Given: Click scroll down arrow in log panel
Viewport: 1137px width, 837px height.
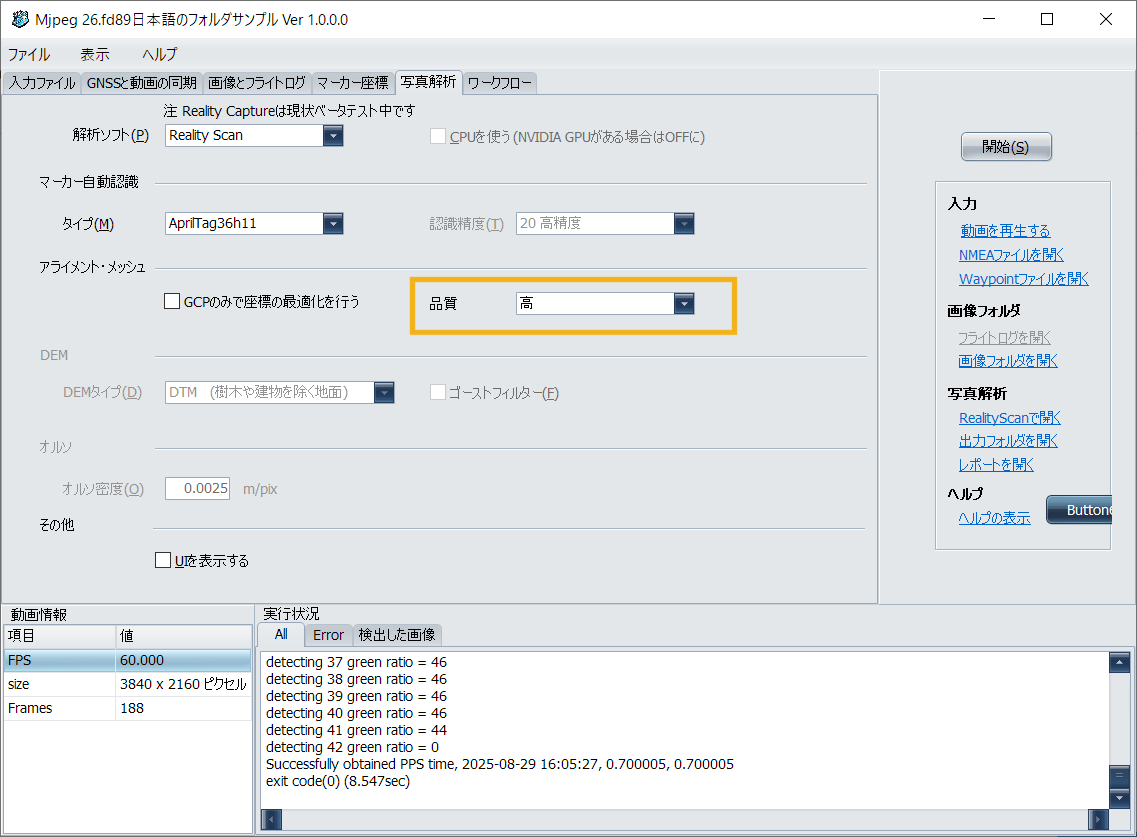Looking at the screenshot, I should coord(1120,798).
